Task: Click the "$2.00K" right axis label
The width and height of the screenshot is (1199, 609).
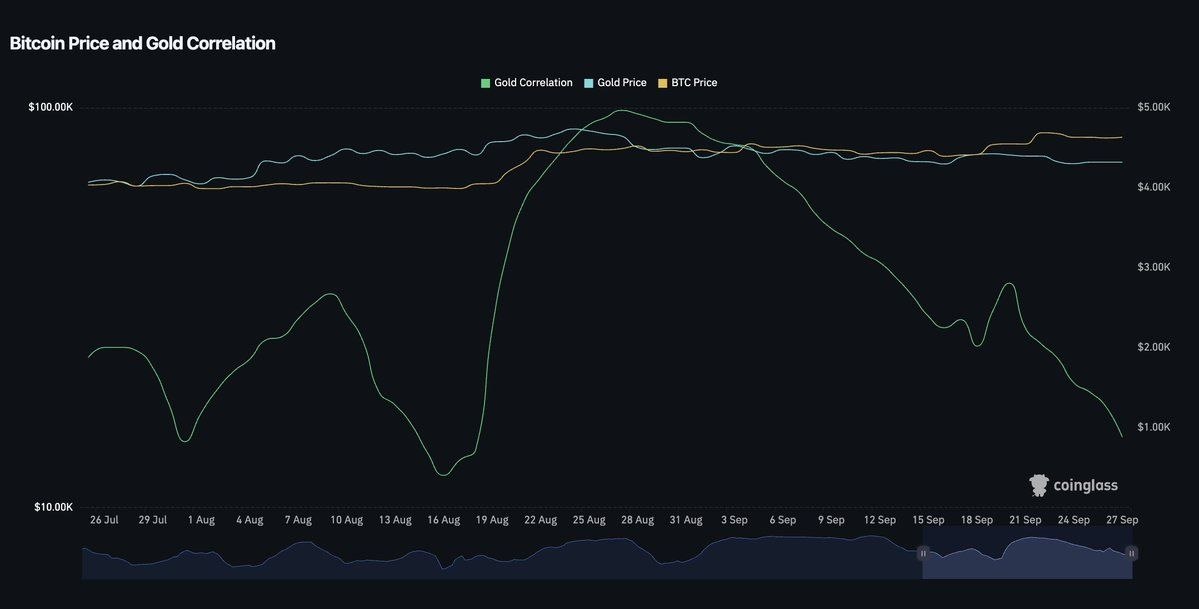Action: coord(1154,347)
